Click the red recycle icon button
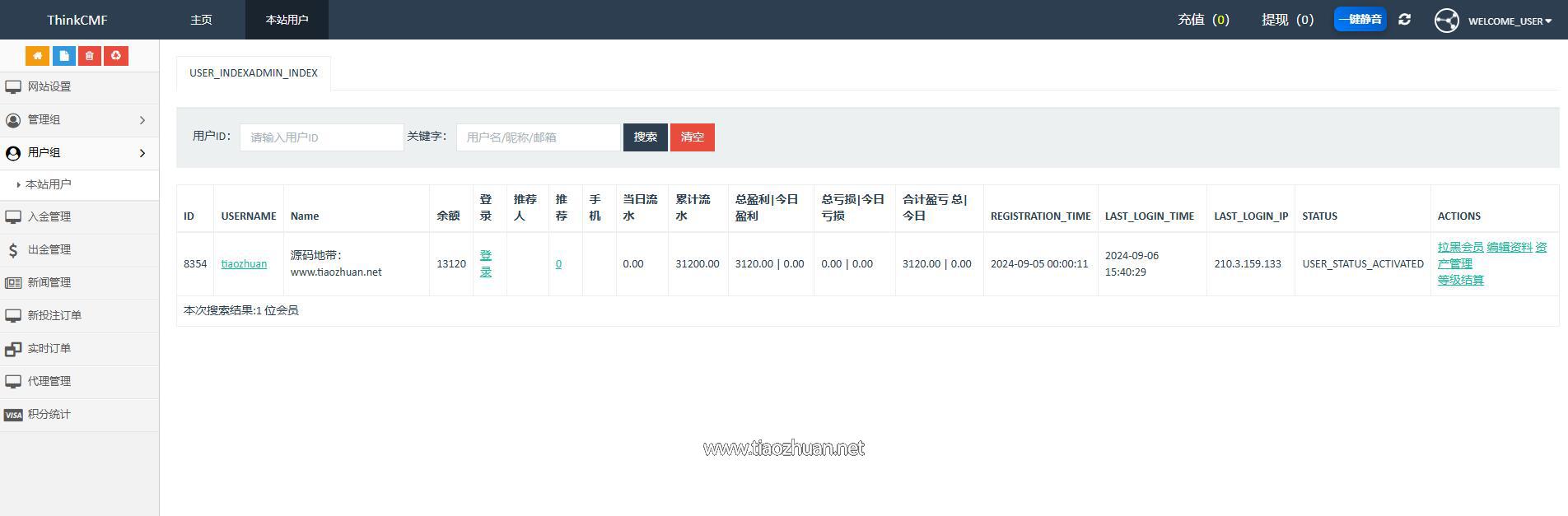Image resolution: width=1568 pixels, height=516 pixels. pos(116,56)
